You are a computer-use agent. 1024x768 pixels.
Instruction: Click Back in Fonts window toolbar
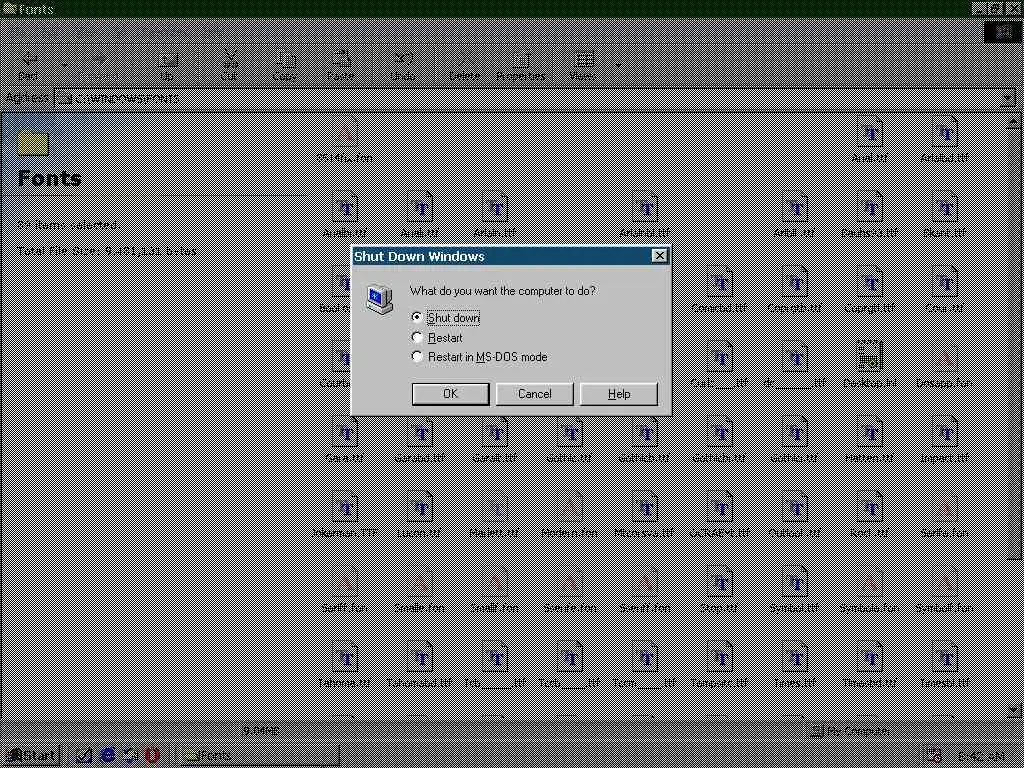pyautogui.click(x=28, y=65)
